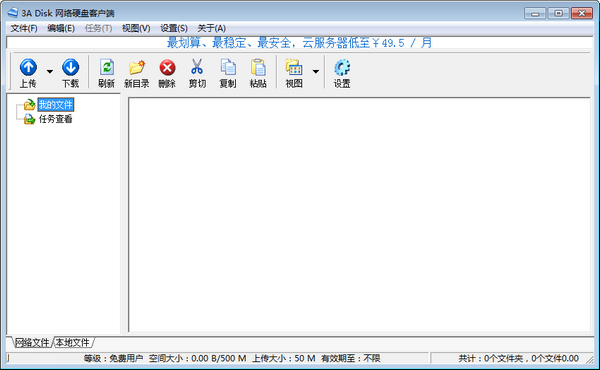Click the 我的文件 folder icon in the tree
The image size is (600, 370).
[29, 104]
